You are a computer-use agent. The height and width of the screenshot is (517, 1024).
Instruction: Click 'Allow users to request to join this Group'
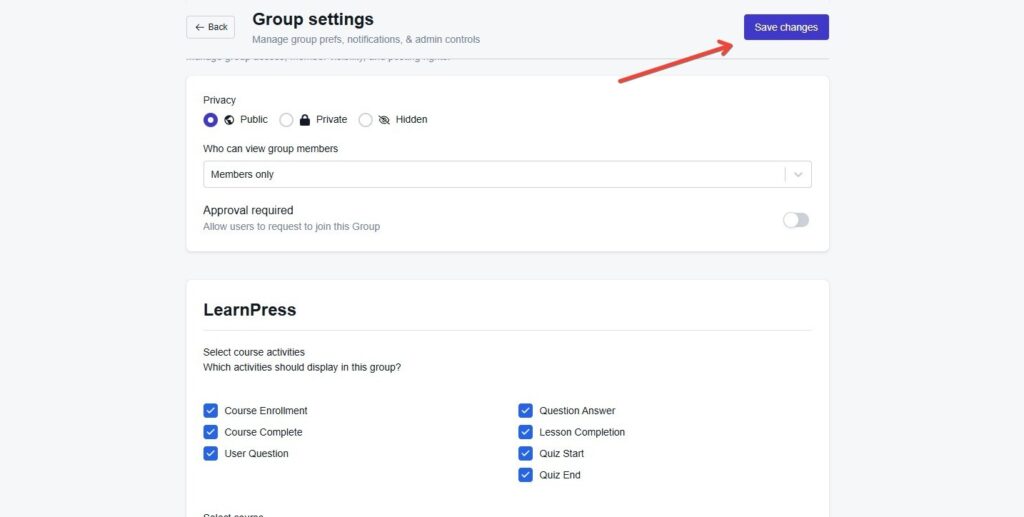[x=291, y=227]
